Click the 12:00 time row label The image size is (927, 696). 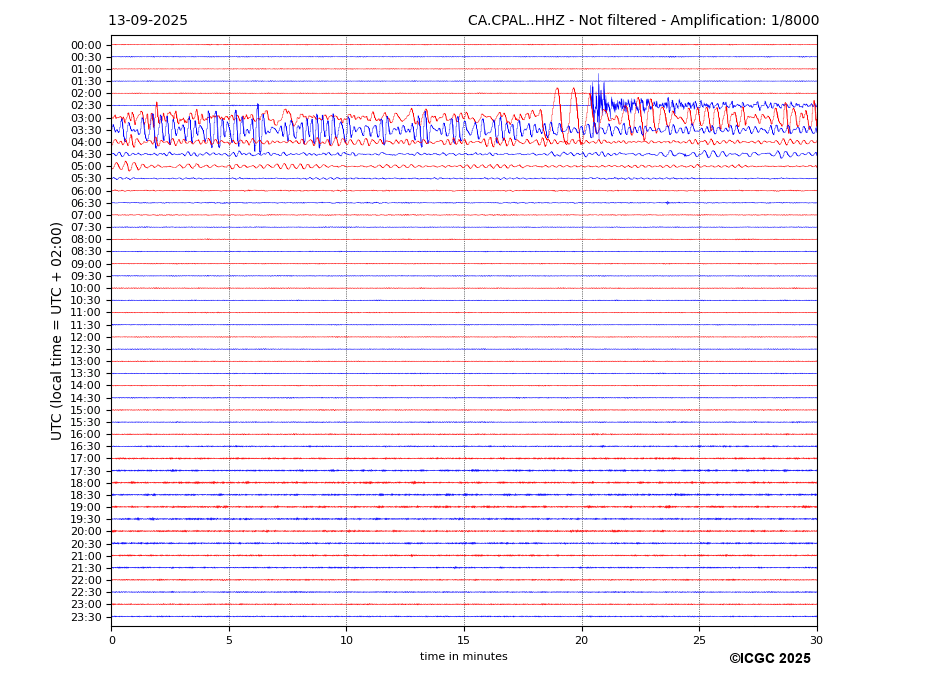tap(86, 338)
